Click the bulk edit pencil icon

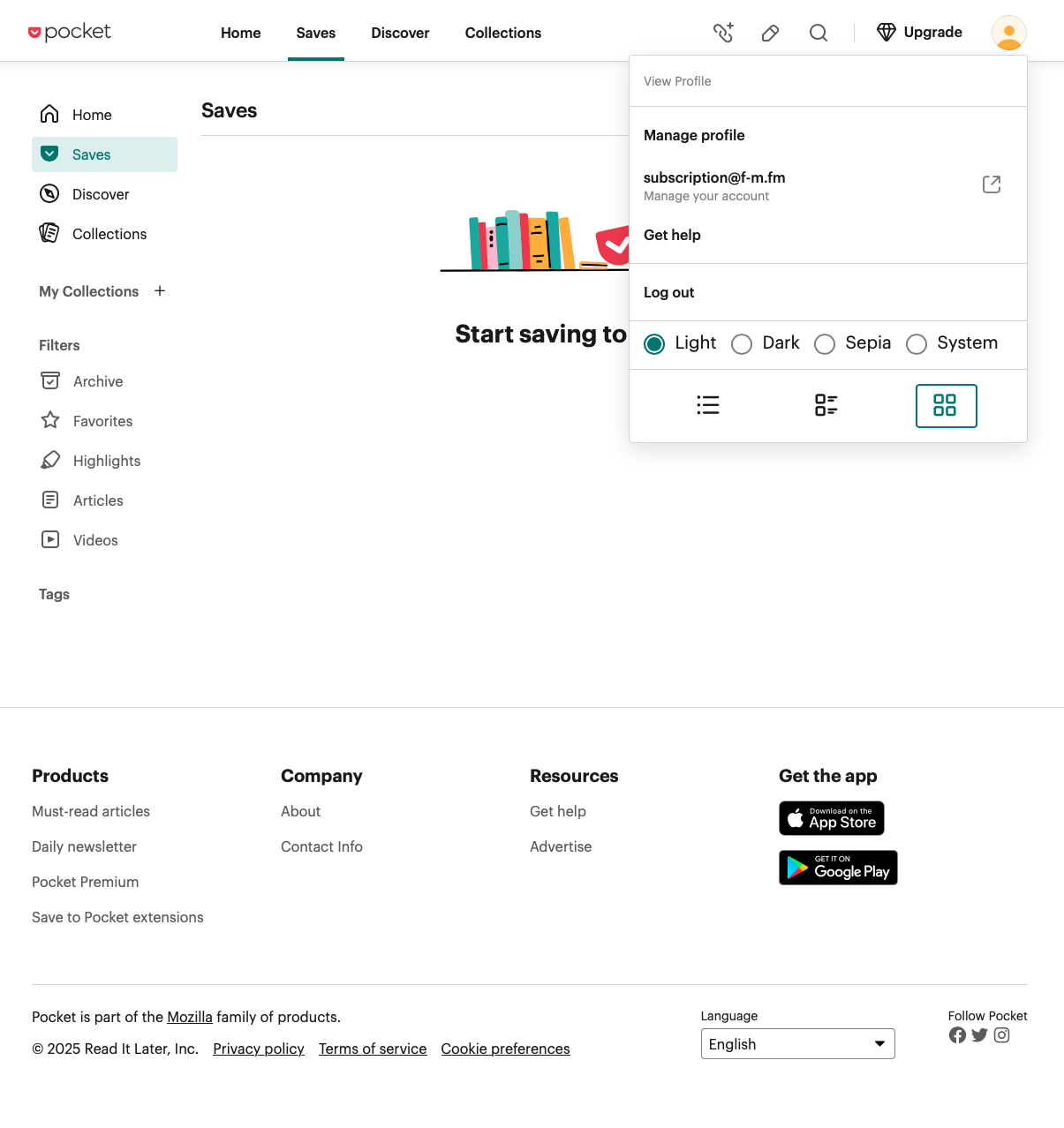[770, 33]
